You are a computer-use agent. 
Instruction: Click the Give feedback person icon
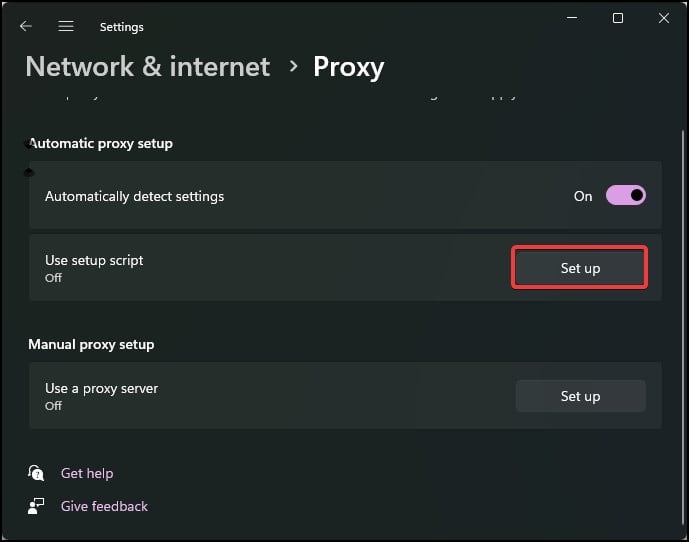(37, 506)
